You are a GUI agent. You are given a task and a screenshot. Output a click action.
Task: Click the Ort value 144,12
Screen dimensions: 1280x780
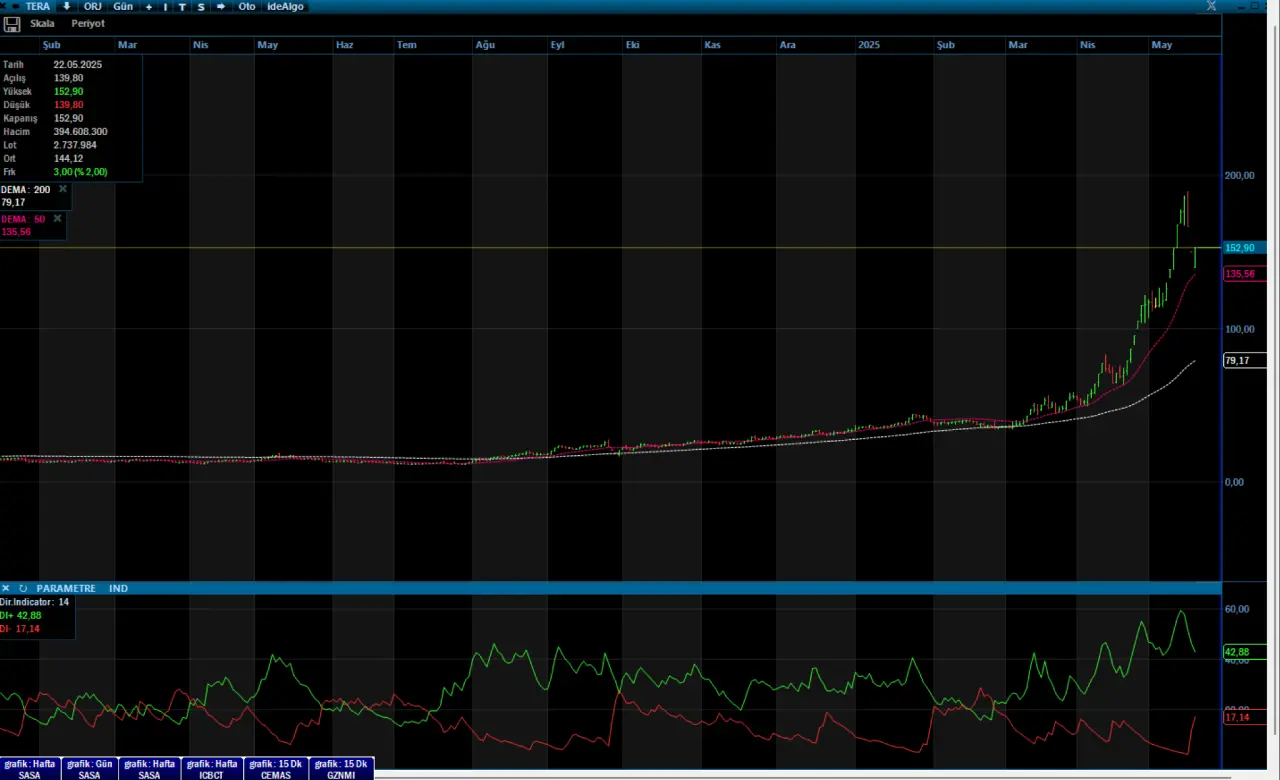click(x=68, y=159)
